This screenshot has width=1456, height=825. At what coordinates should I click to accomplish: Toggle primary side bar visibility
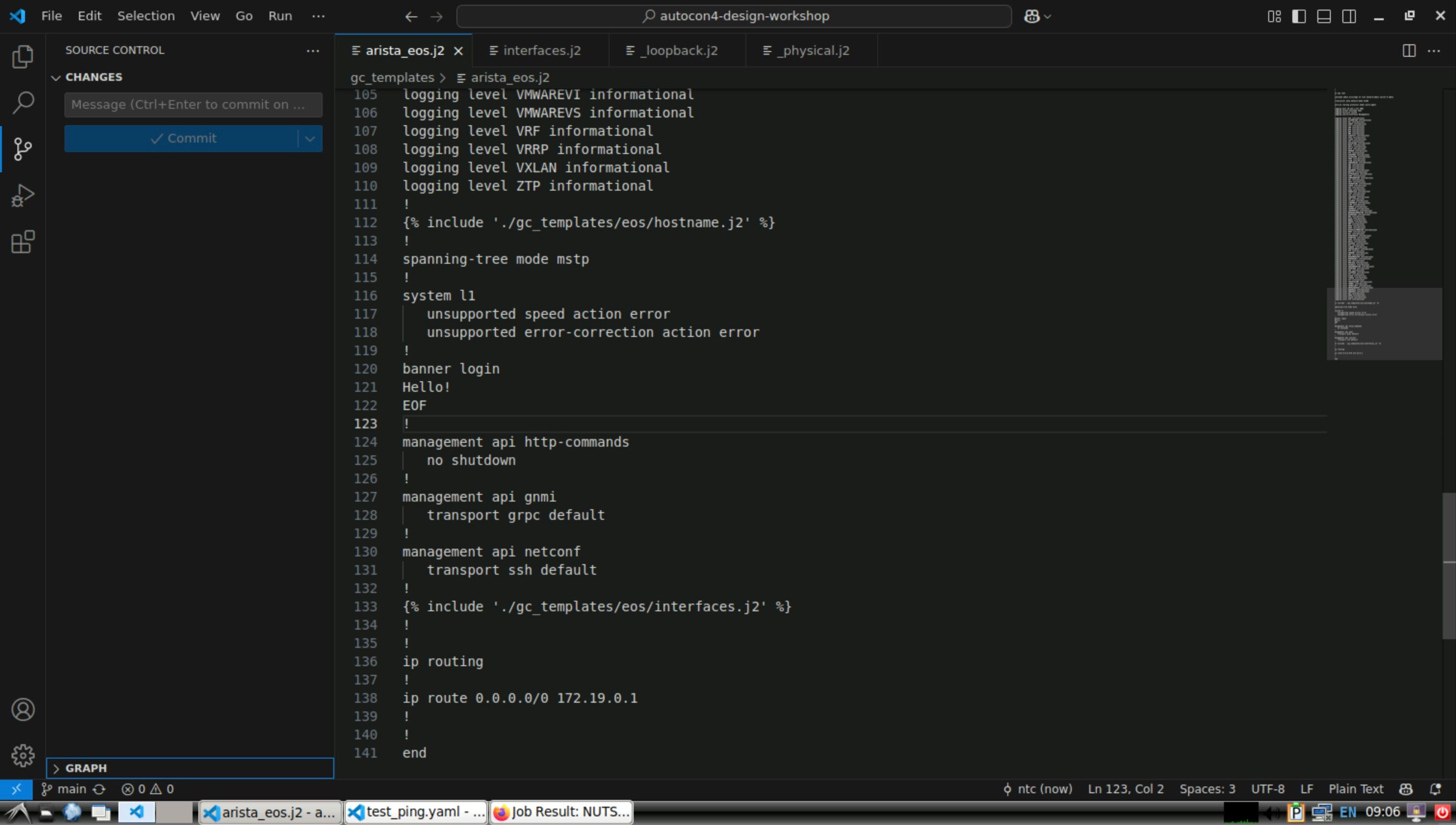[1299, 16]
